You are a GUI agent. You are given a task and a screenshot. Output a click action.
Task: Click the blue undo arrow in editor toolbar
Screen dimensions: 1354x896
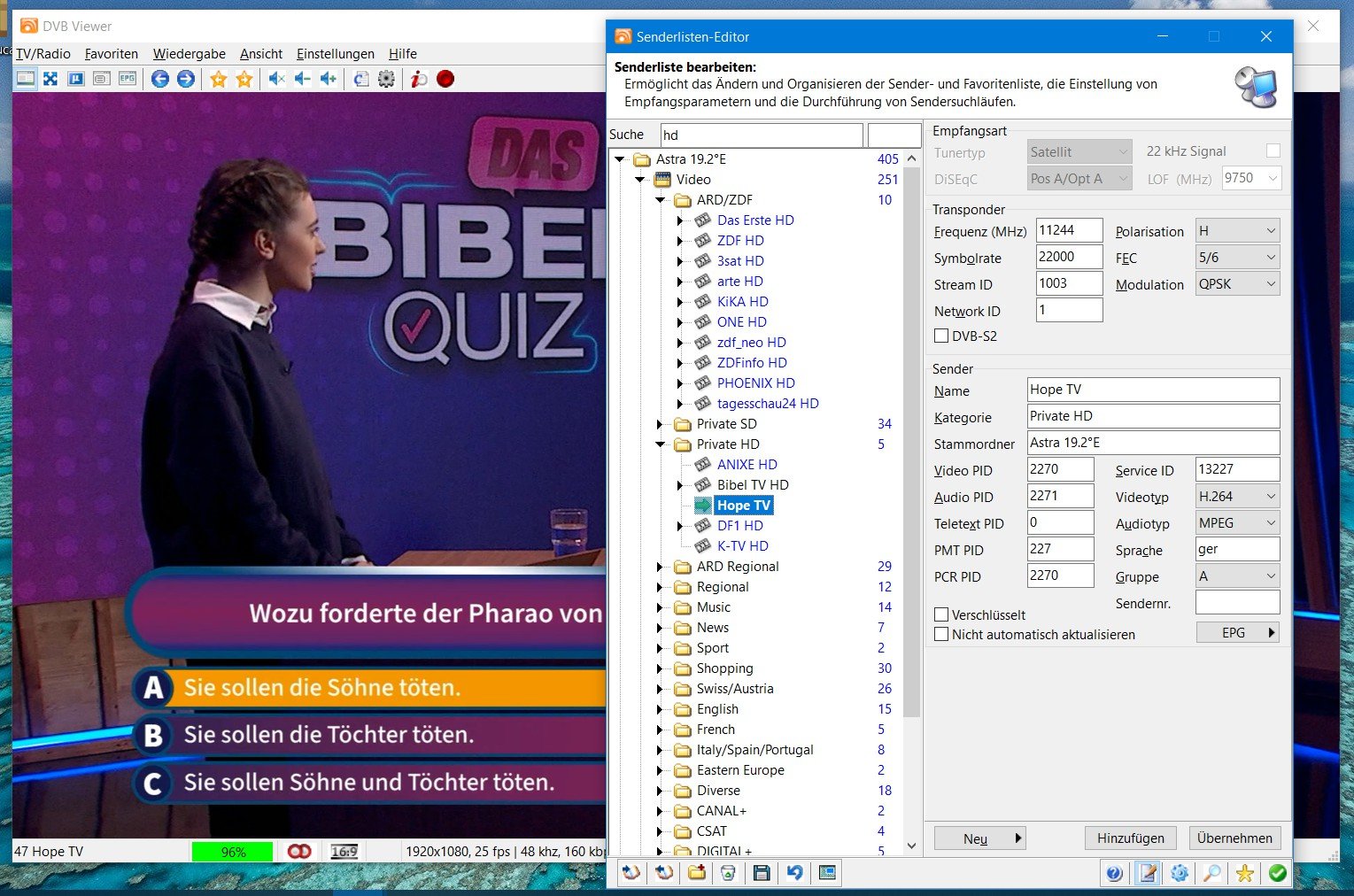794,873
